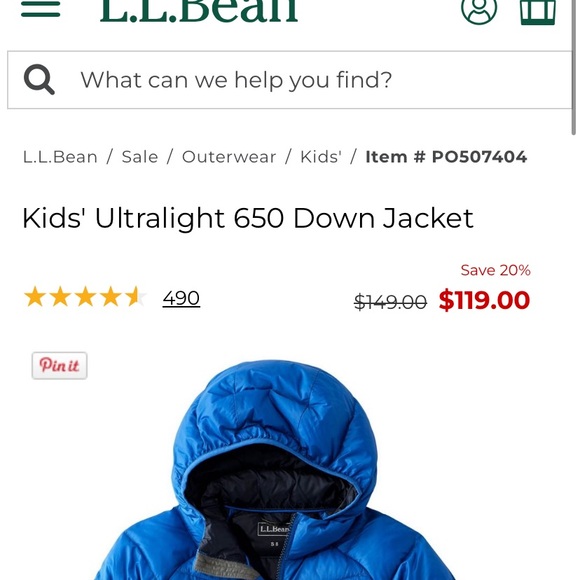Image resolution: width=580 pixels, height=580 pixels.
Task: Click the page scrollbar handle
Action: coord(573,67)
